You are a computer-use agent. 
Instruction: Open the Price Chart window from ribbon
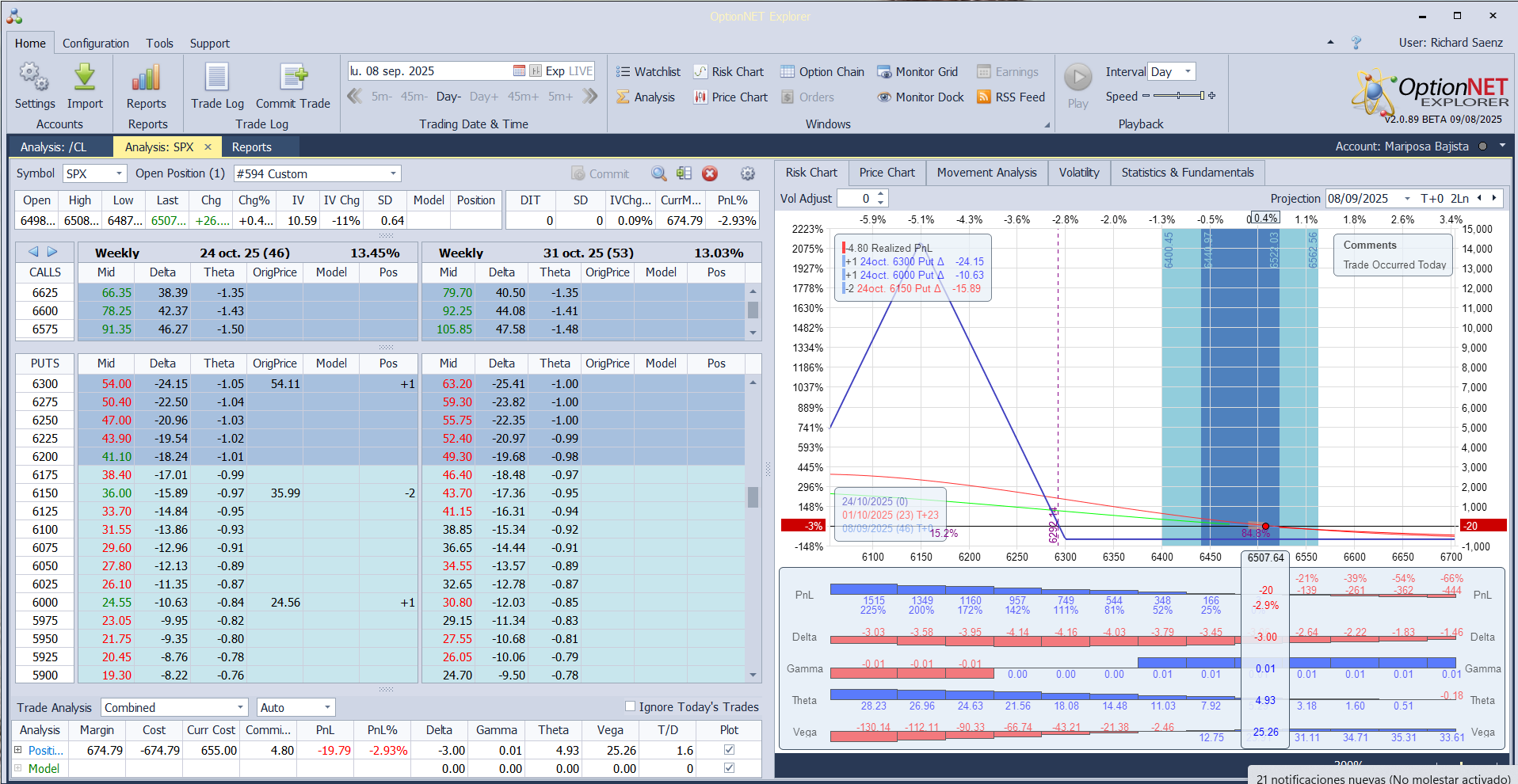coord(730,97)
